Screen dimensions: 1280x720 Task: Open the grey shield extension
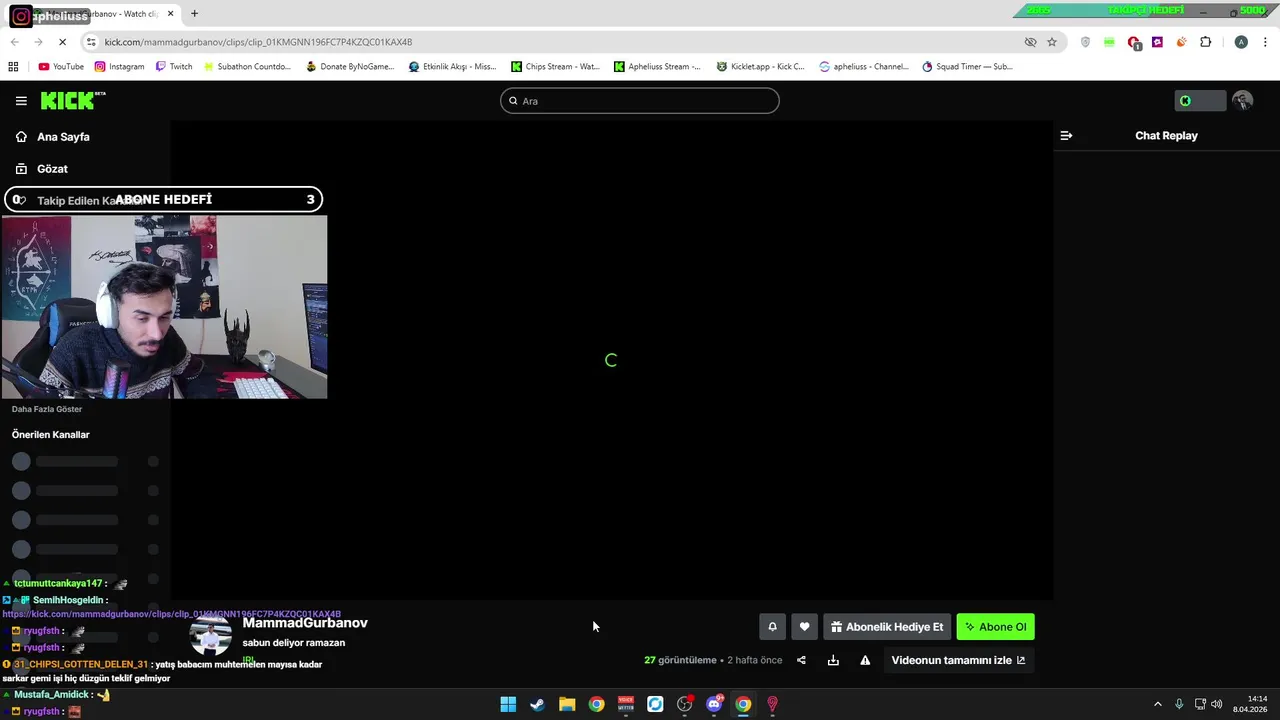1085,42
